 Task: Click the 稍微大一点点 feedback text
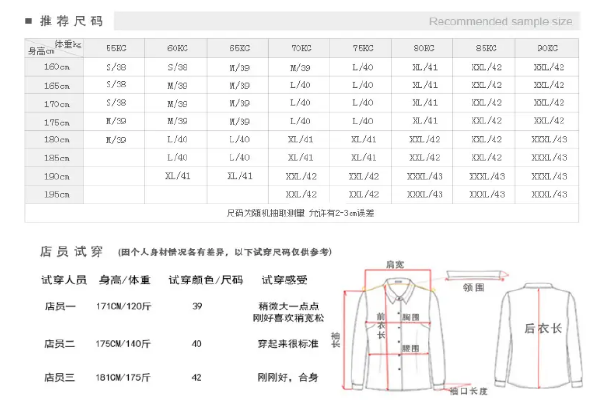(289, 306)
